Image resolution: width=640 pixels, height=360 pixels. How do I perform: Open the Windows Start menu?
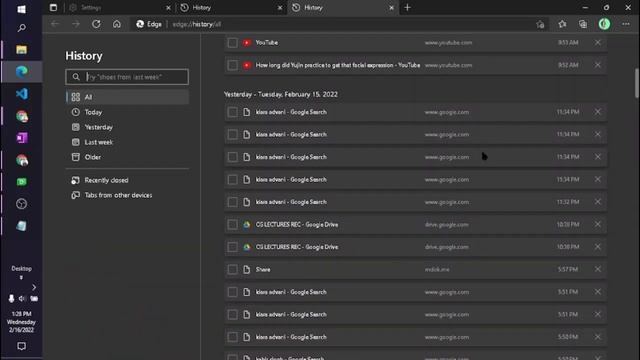pyautogui.click(x=21, y=9)
